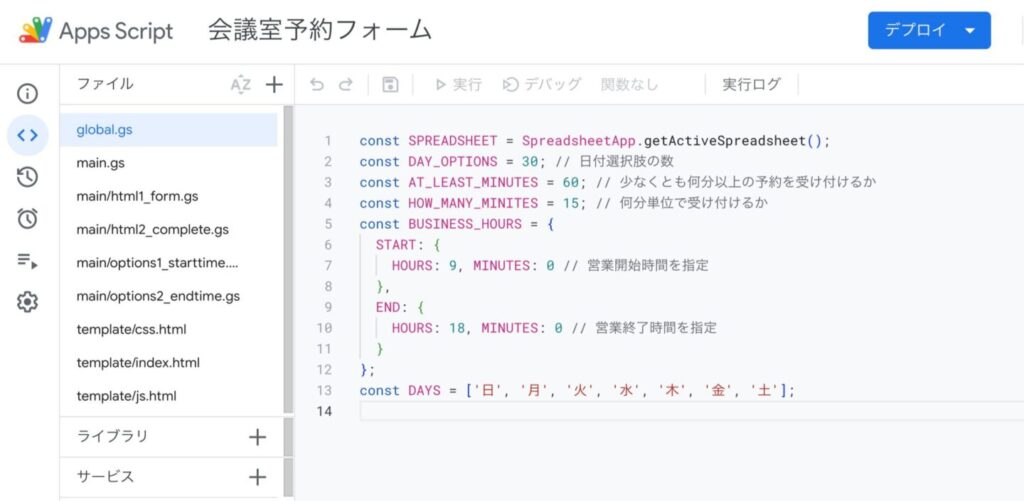Click the デバッグ debug button
This screenshot has width=1024, height=501.
[x=542, y=84]
